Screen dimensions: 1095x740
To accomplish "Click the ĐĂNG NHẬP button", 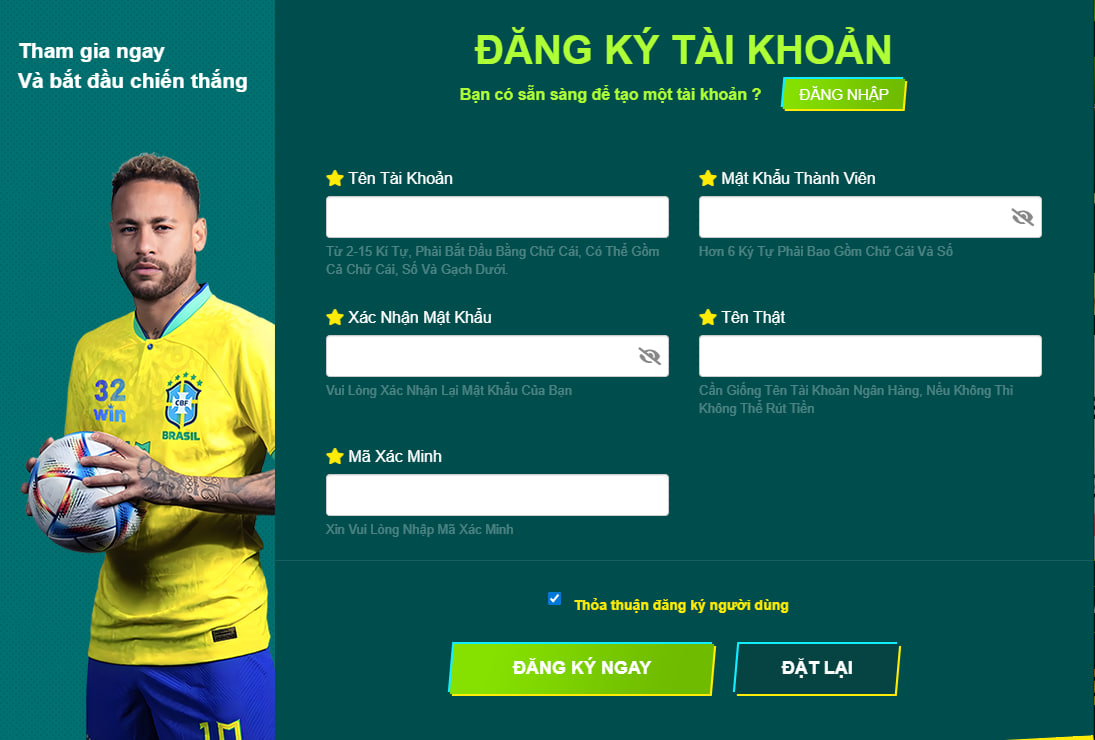I will tap(844, 94).
